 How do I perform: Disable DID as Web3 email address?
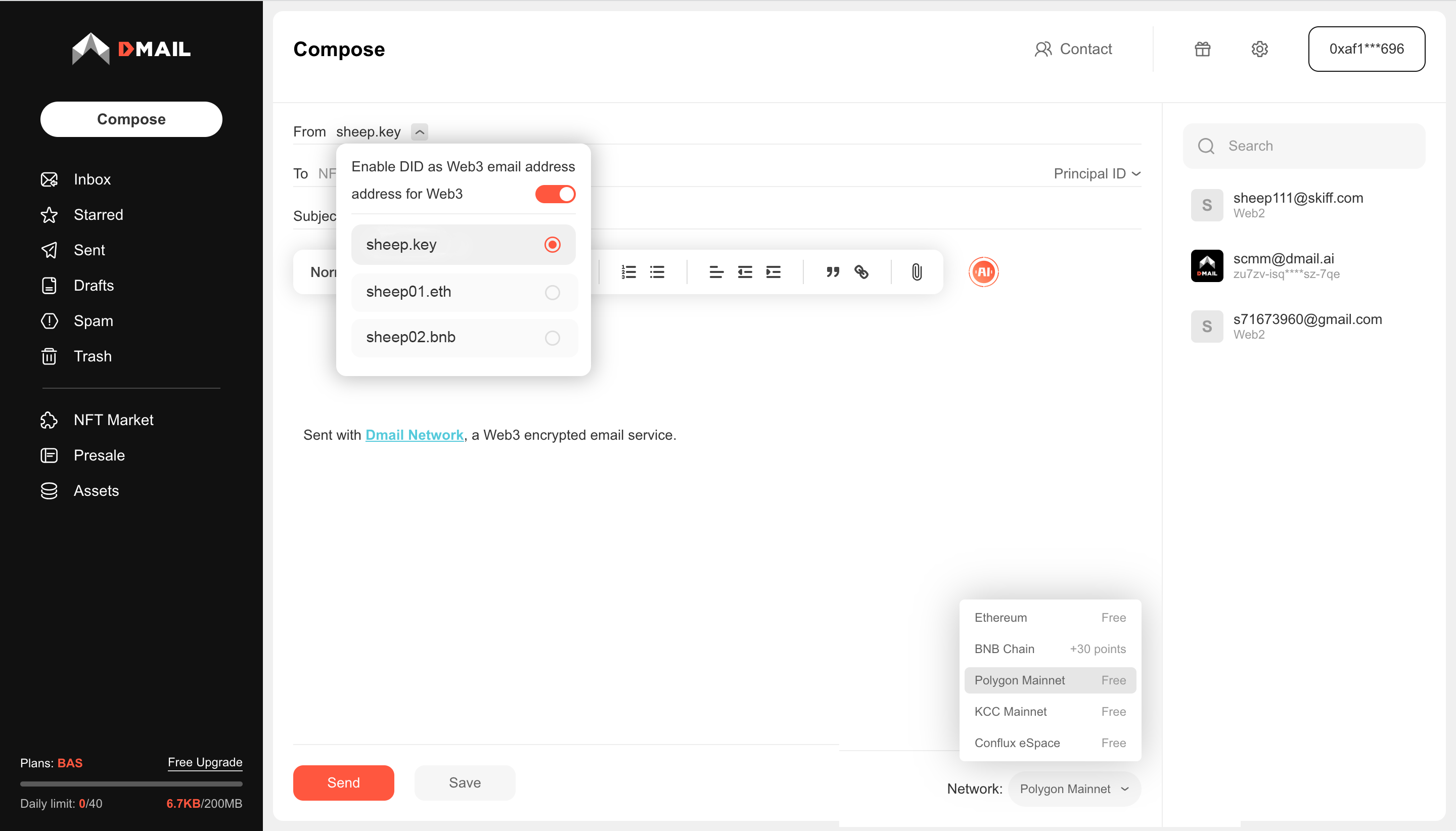point(554,194)
